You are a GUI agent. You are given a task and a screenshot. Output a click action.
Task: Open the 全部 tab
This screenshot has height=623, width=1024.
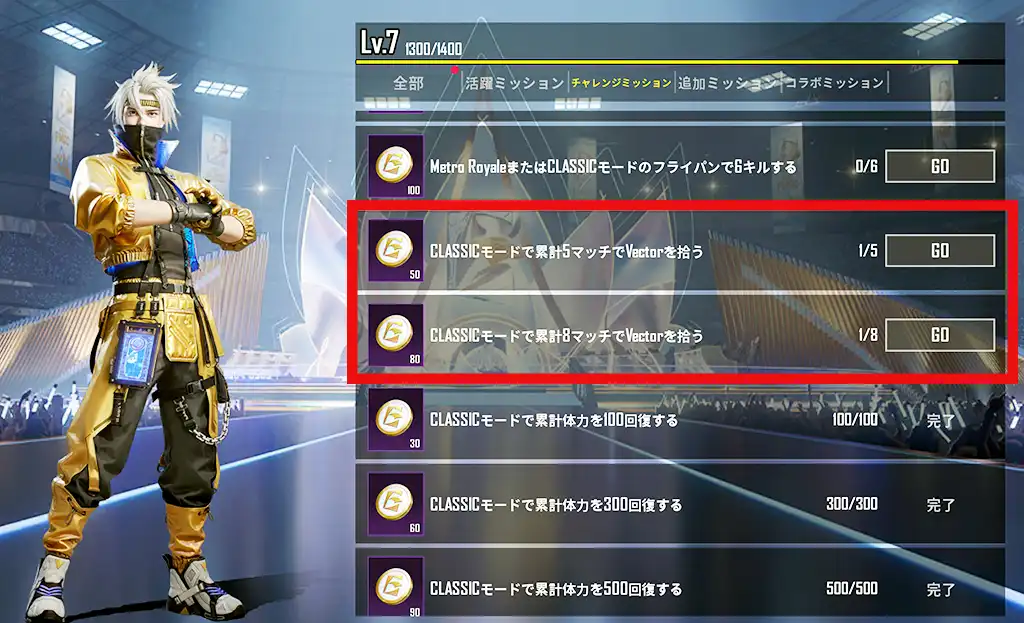click(408, 83)
